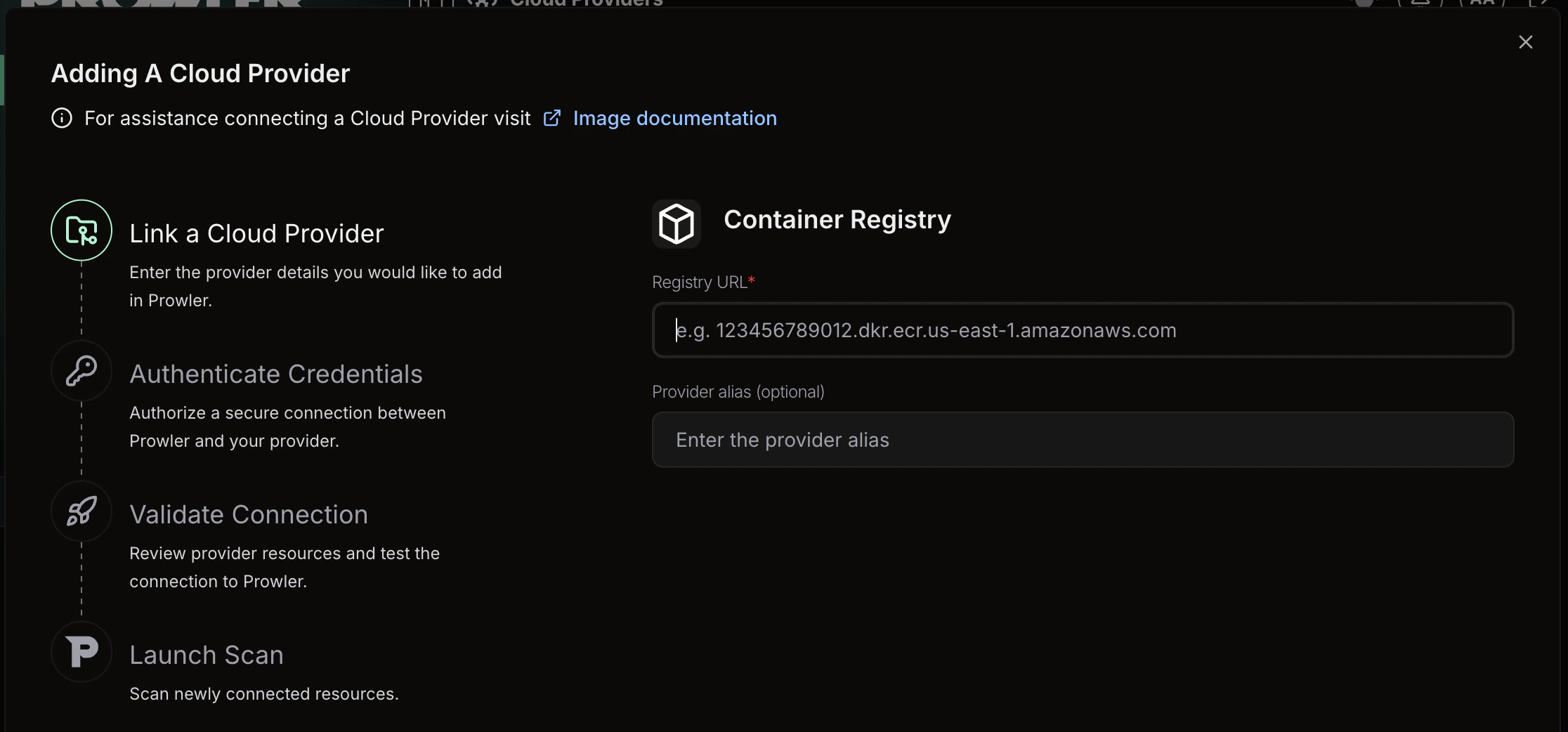Click the Launch Scan step label
1568x732 pixels.
206,655
